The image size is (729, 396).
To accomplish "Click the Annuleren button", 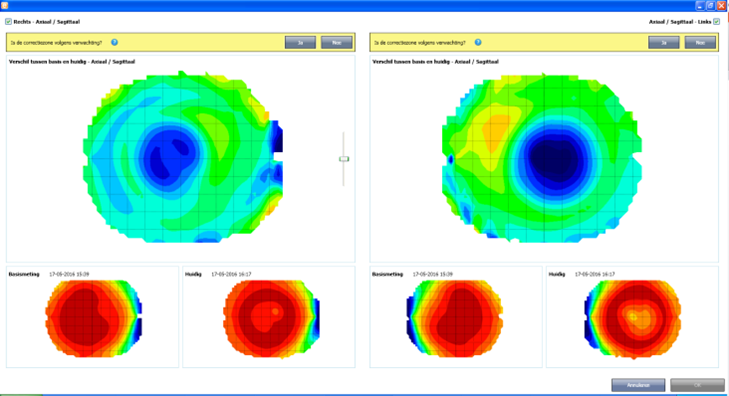I will [x=638, y=385].
